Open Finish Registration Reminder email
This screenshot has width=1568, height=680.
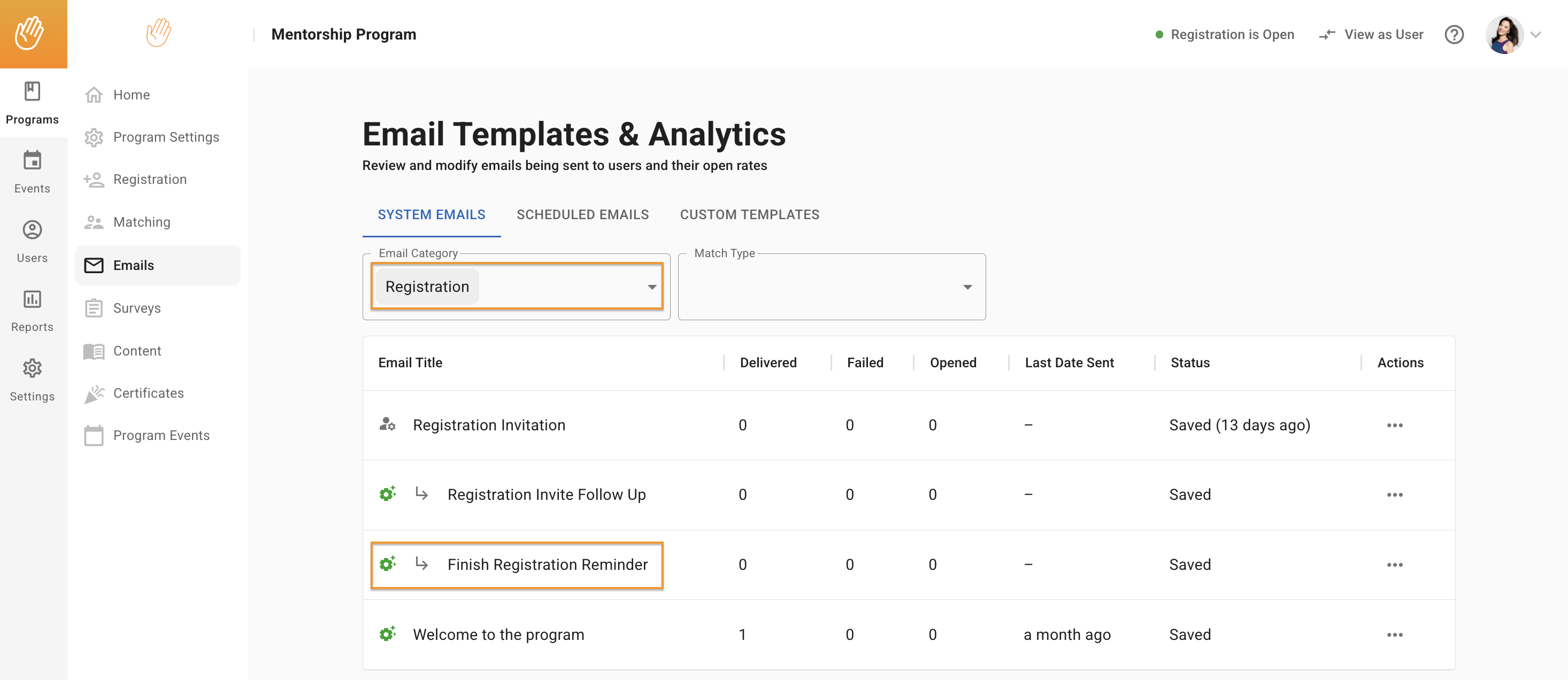pos(547,565)
